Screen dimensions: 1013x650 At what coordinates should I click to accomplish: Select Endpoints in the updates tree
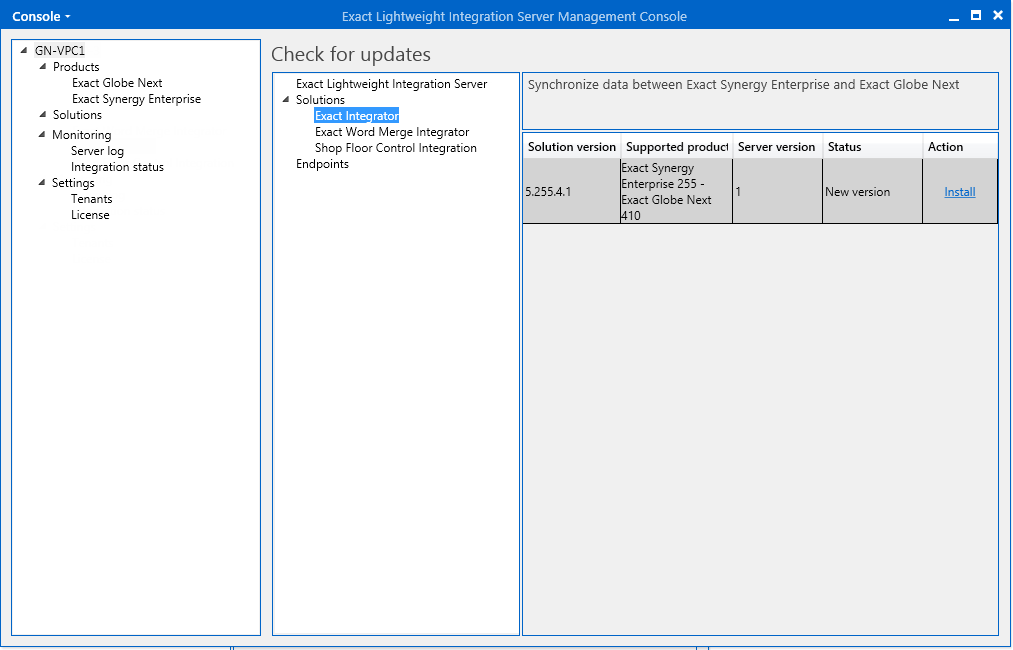pyautogui.click(x=322, y=164)
